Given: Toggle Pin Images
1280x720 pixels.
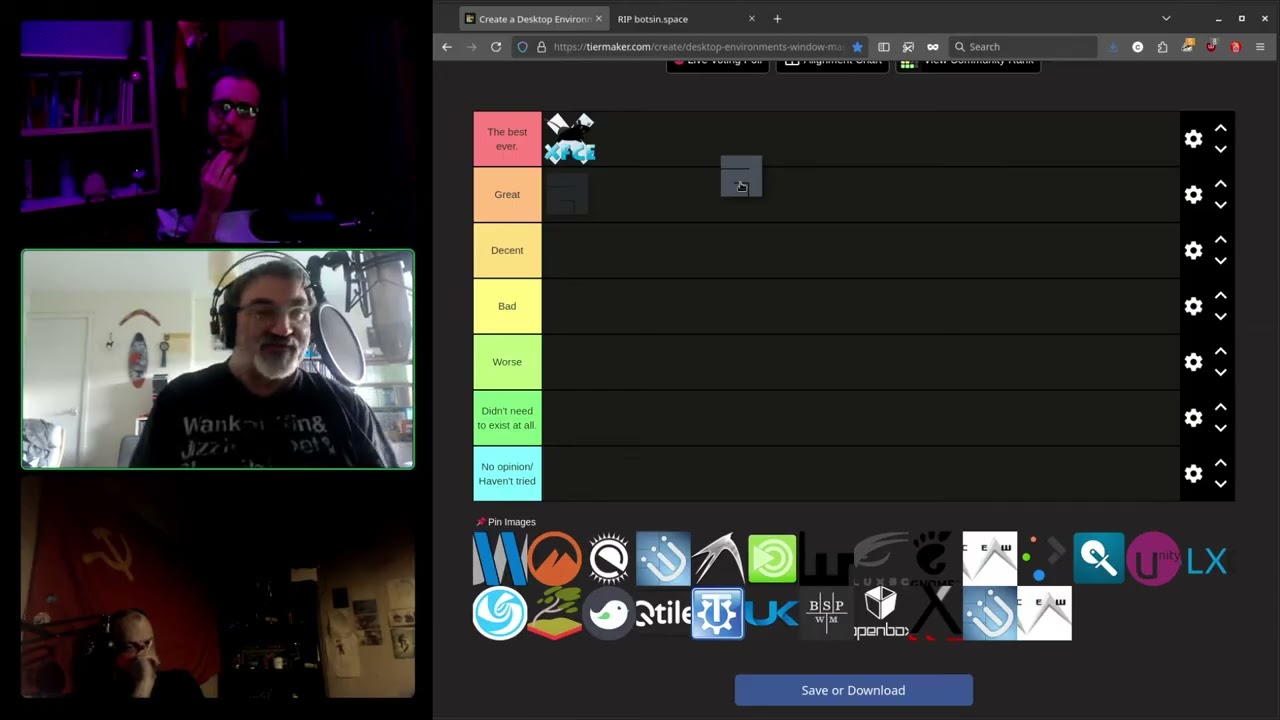Looking at the screenshot, I should click(506, 522).
